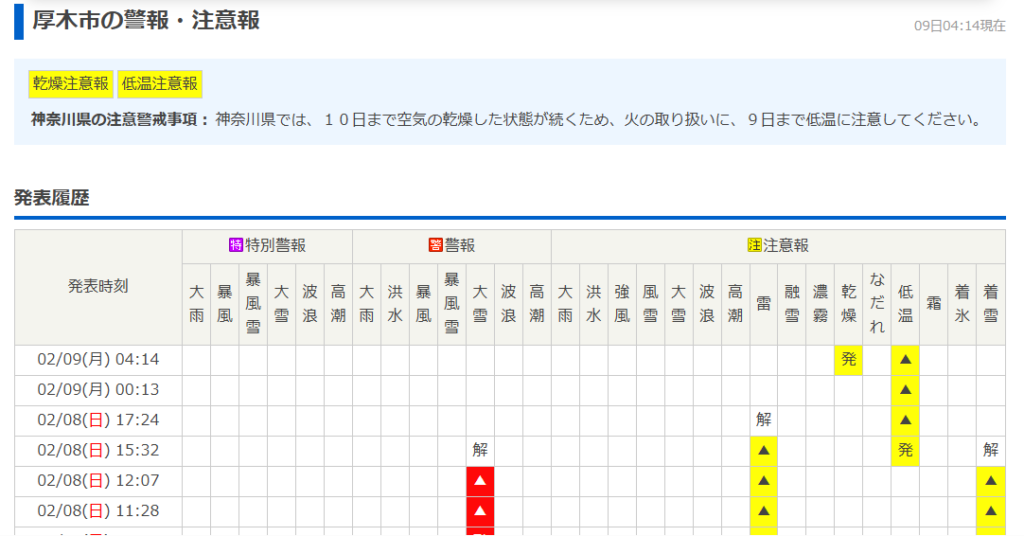Click the purple 特 special warning icon
1024x536 pixels.
point(236,246)
